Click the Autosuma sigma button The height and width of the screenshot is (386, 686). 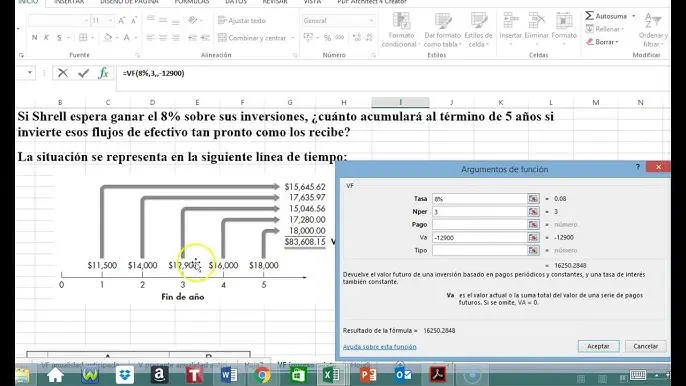point(606,16)
